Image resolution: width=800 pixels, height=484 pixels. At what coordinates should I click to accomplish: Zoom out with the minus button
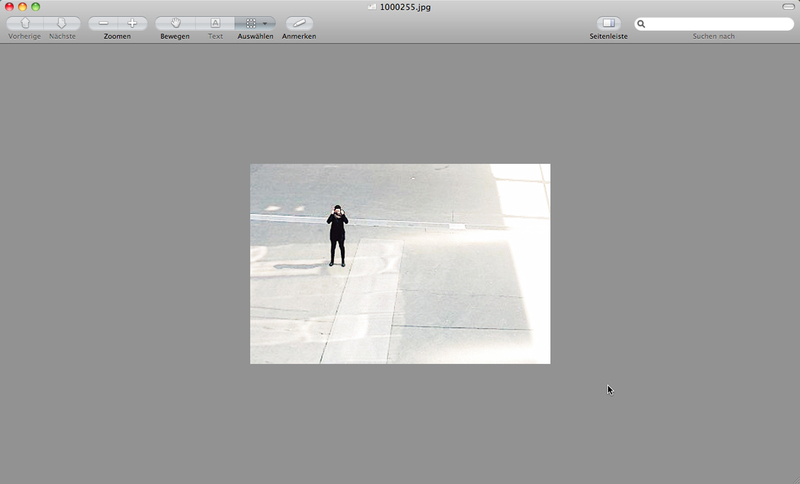coord(103,23)
